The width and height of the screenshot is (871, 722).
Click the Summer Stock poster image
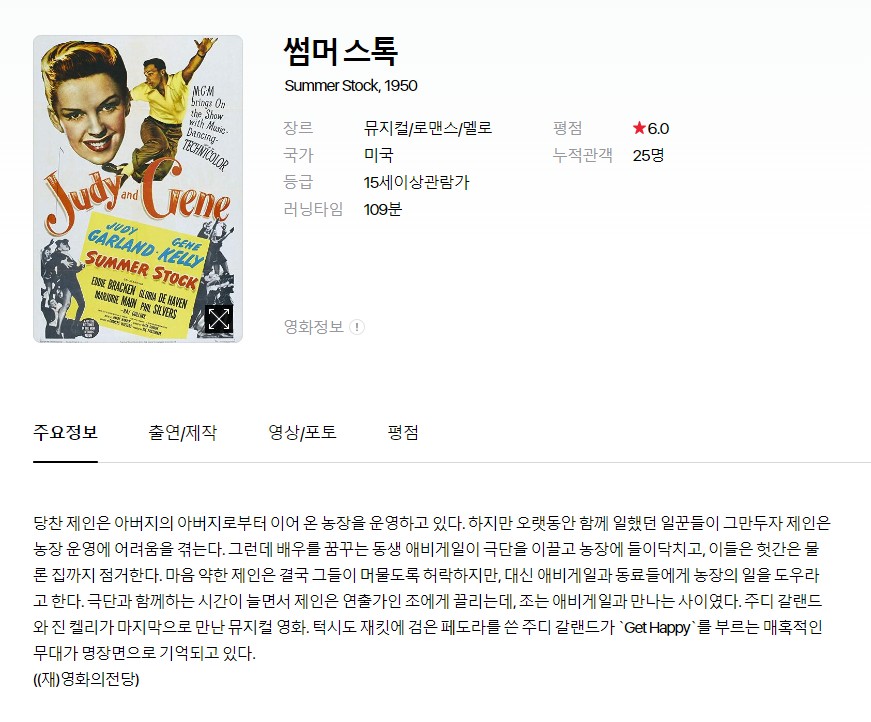[x=138, y=189]
